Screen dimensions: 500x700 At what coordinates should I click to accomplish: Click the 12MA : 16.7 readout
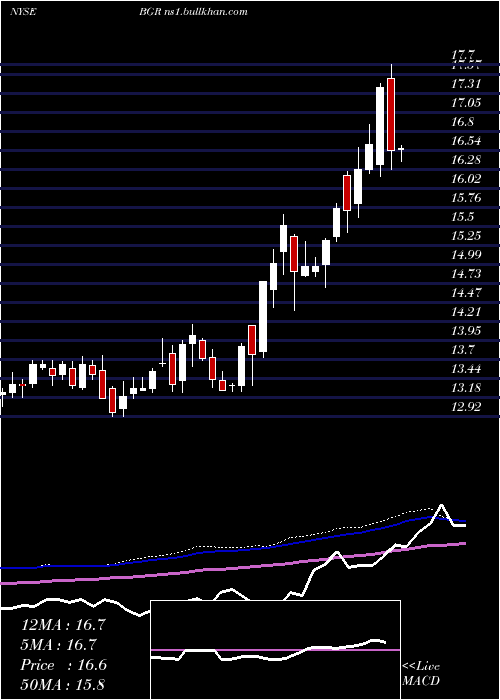tap(63, 625)
